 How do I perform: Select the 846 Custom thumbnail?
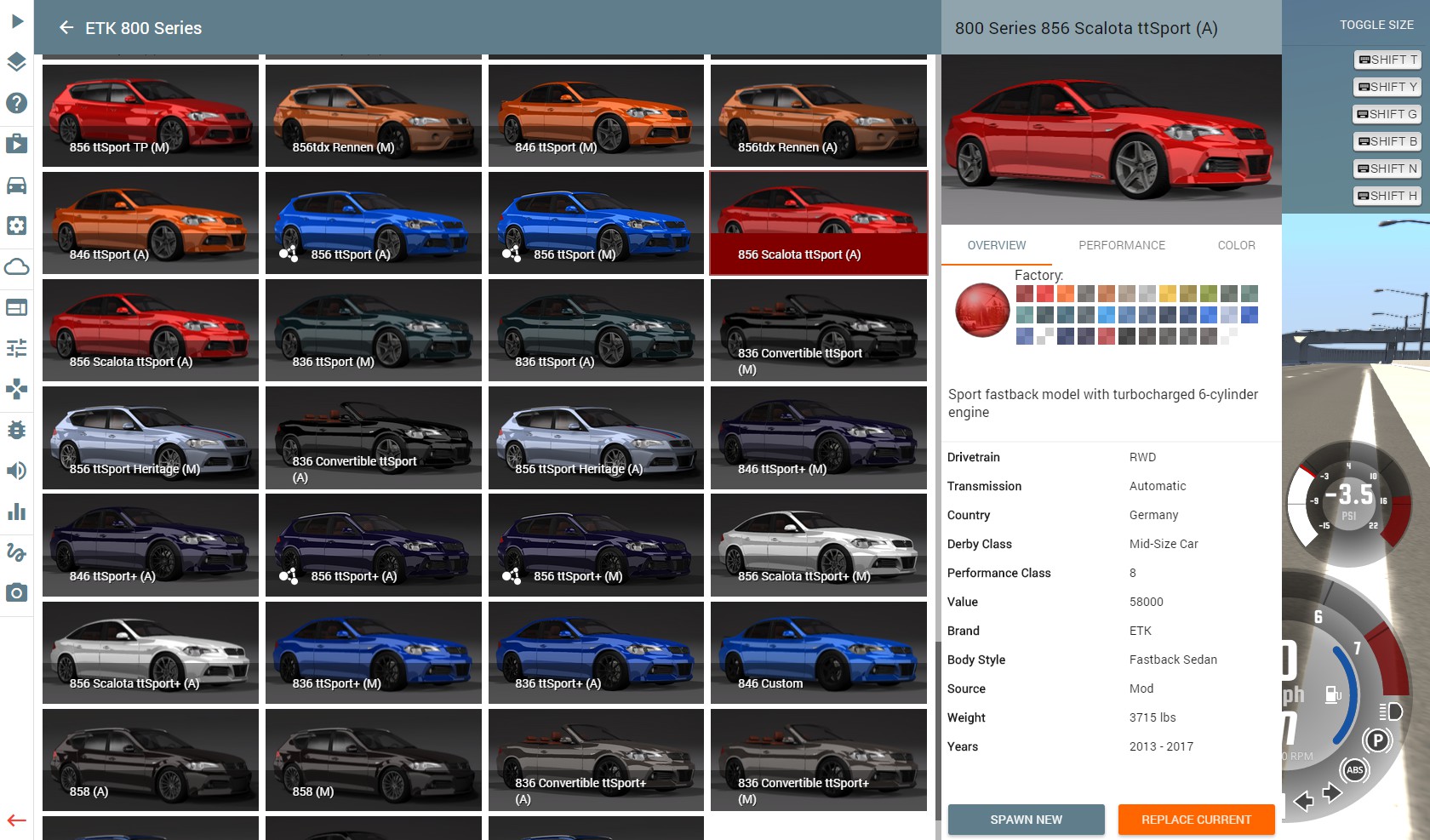click(x=819, y=653)
